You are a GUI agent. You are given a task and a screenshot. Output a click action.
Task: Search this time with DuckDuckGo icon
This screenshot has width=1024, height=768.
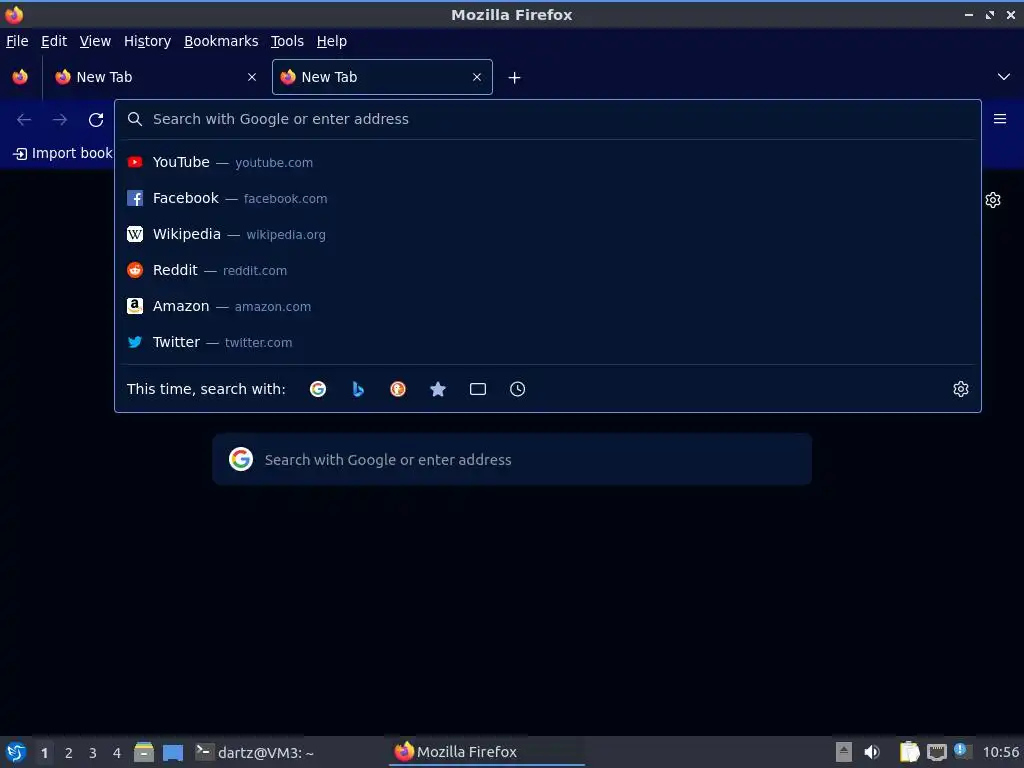click(398, 389)
